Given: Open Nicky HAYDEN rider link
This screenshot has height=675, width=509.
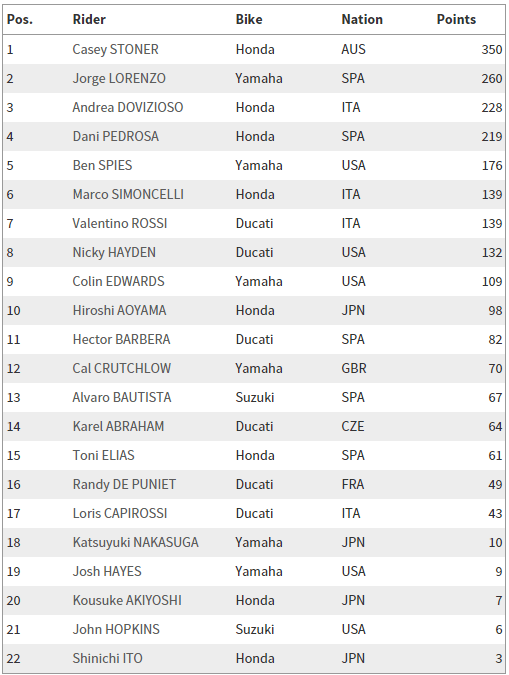Looking at the screenshot, I should [x=114, y=252].
